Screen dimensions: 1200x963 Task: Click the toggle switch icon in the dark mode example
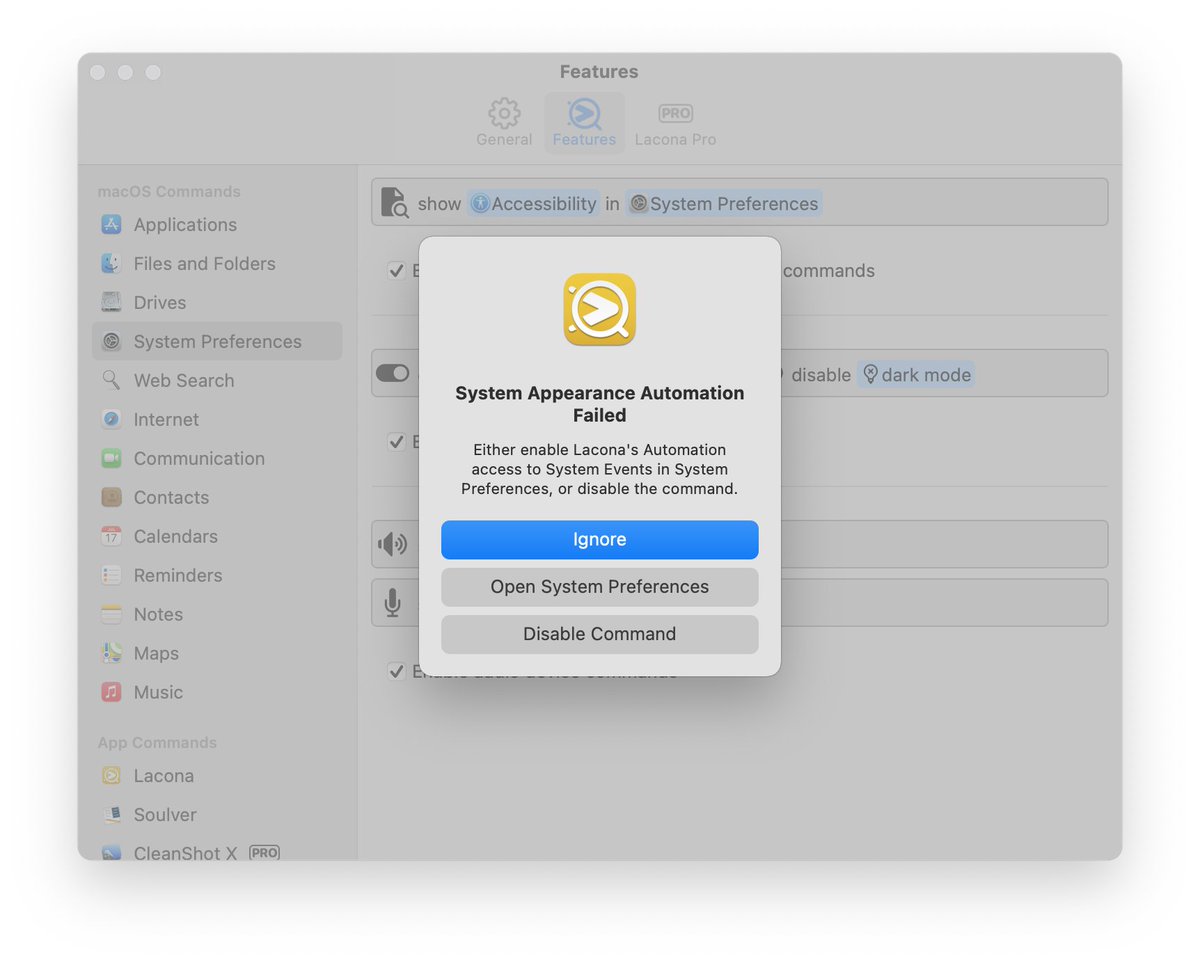[392, 373]
